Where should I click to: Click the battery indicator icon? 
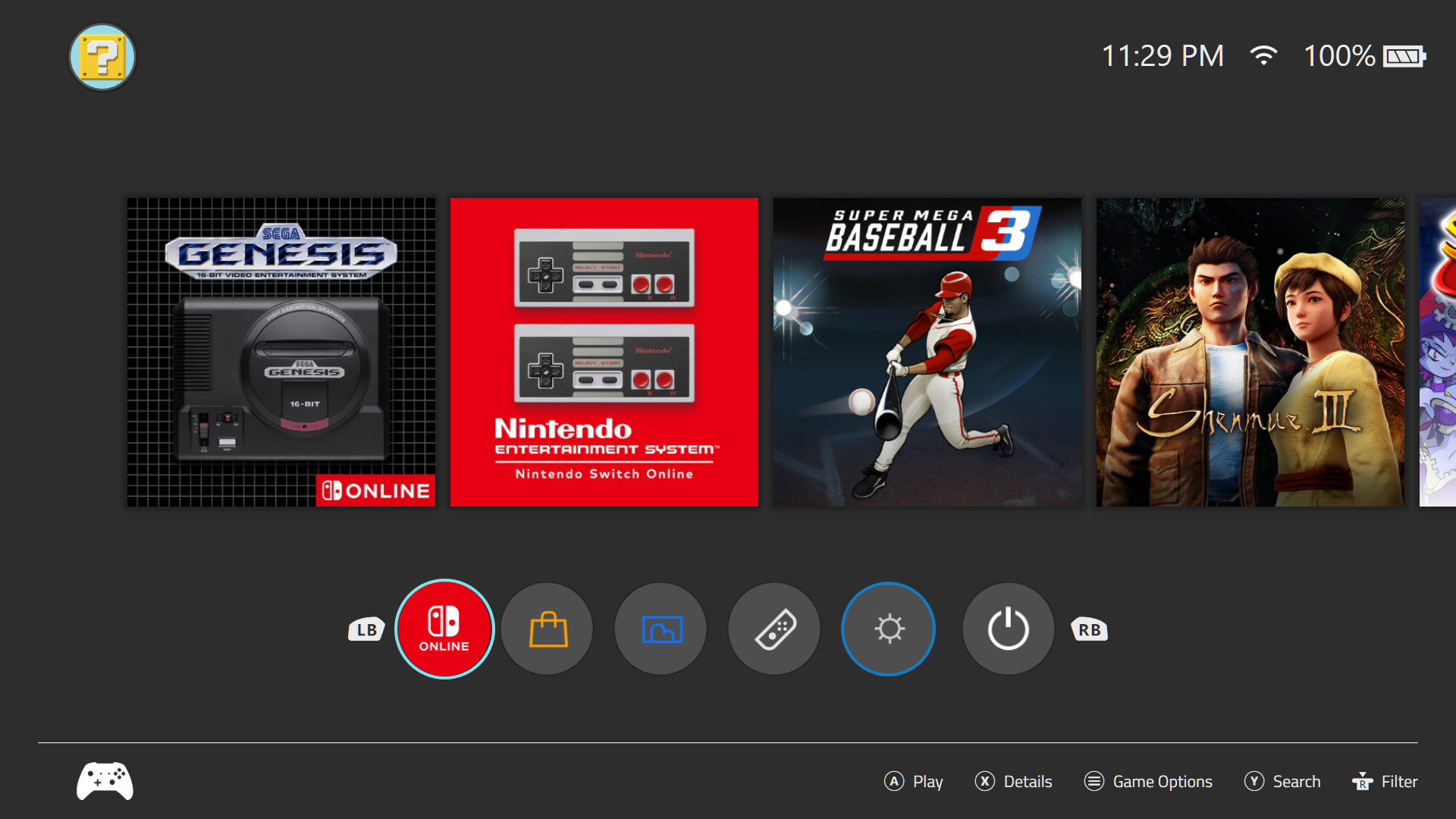[x=1404, y=56]
